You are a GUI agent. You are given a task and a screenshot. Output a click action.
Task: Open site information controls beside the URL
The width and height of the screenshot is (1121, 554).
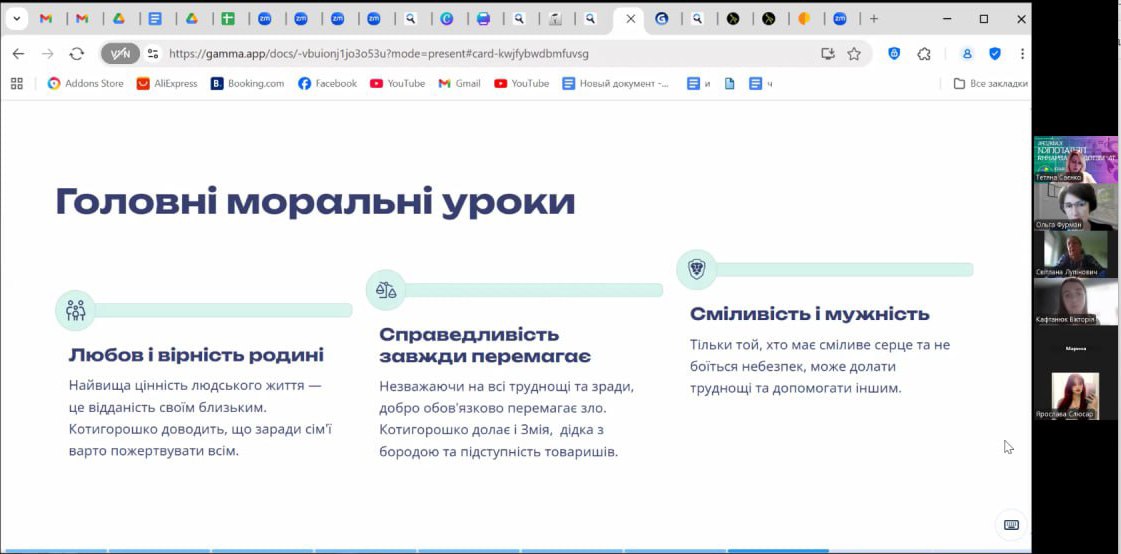tap(153, 54)
